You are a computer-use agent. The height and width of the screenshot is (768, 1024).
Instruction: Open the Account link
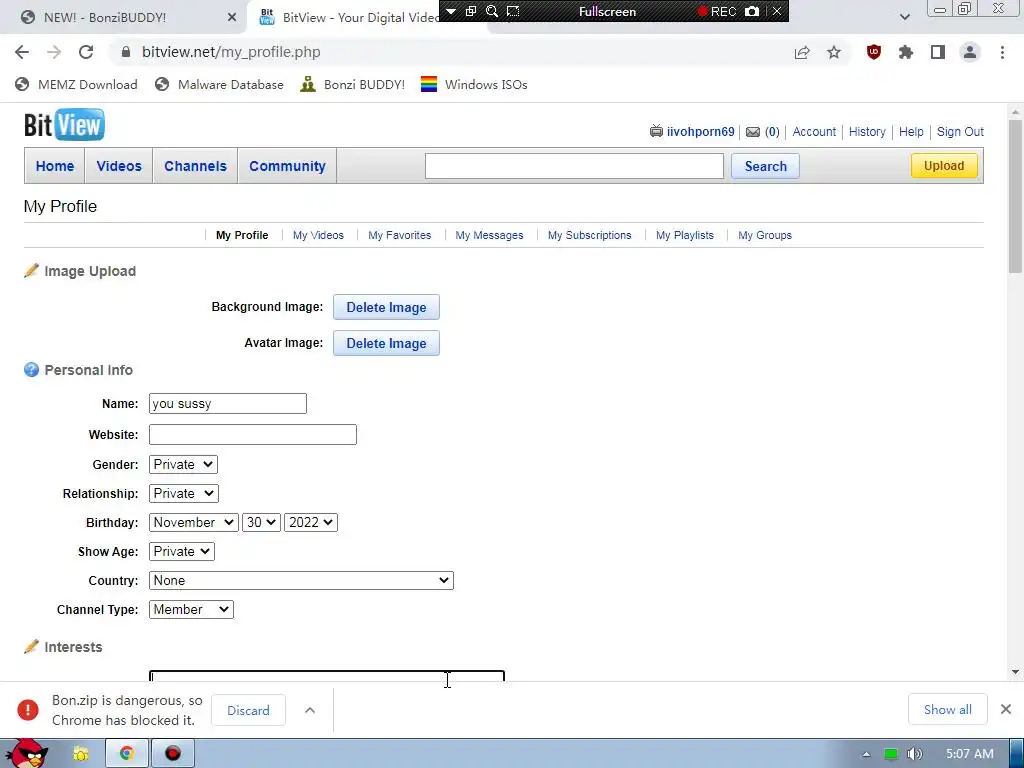click(814, 131)
